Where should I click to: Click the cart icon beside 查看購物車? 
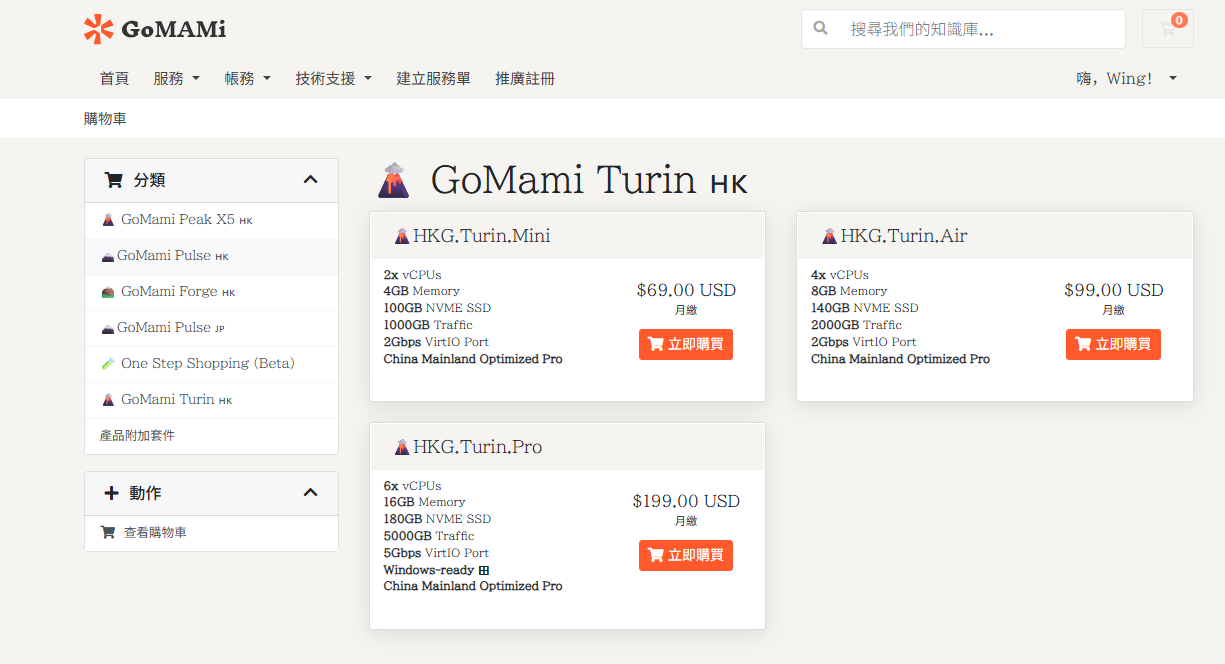click(108, 532)
